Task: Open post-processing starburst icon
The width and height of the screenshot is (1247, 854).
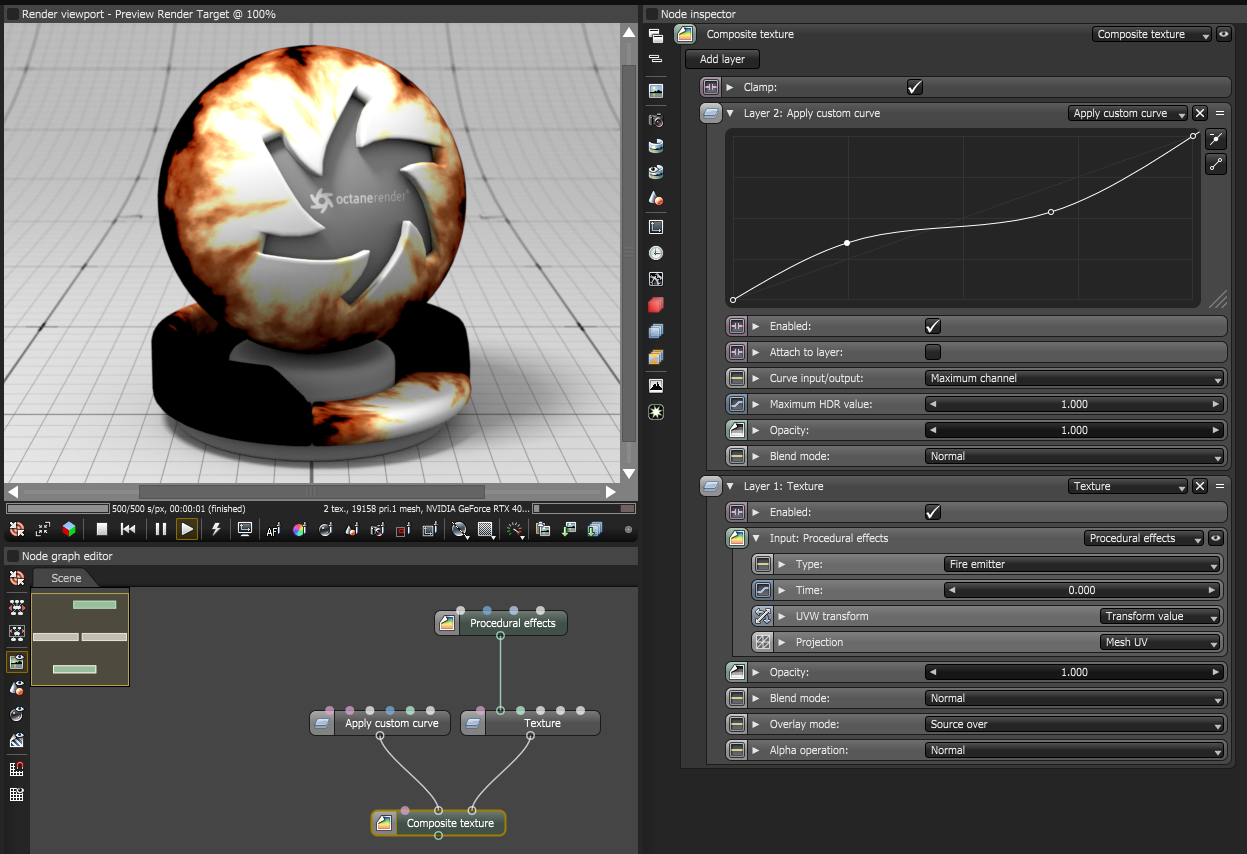Action: coord(656,412)
